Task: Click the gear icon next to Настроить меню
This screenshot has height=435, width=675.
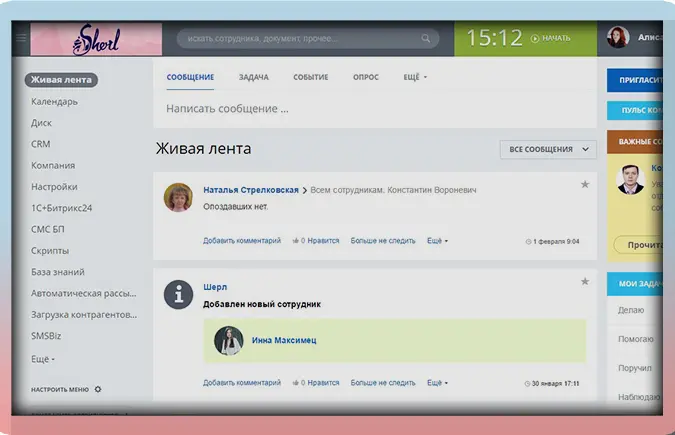Action: 98,389
